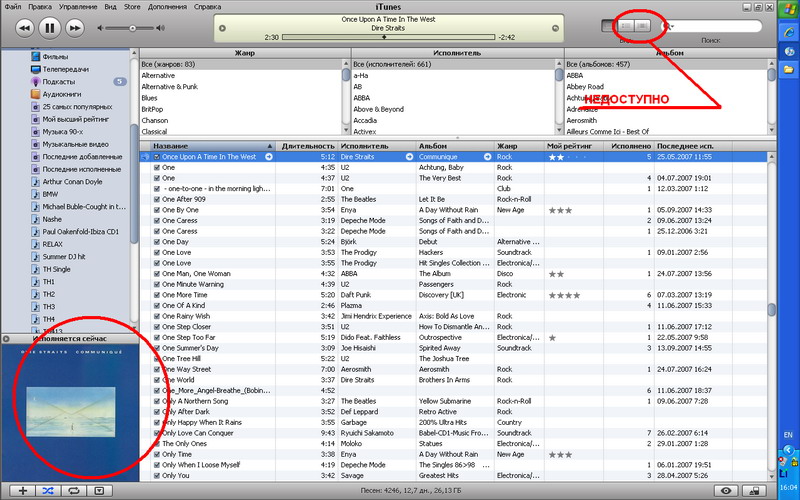Click the burn disc button at bottom right
This screenshot has width=800, height=500.
753,490
